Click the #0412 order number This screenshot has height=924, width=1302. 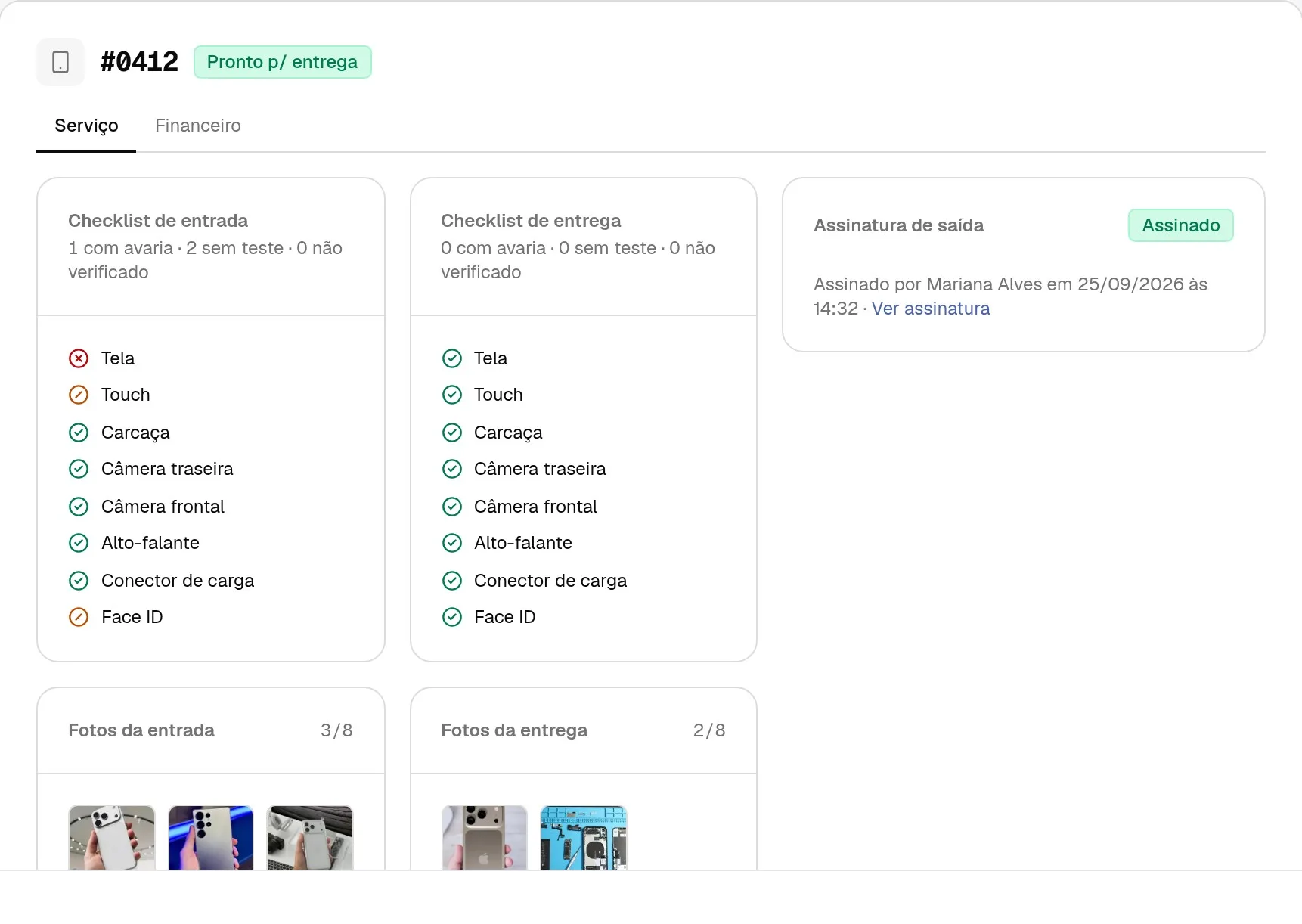[139, 62]
